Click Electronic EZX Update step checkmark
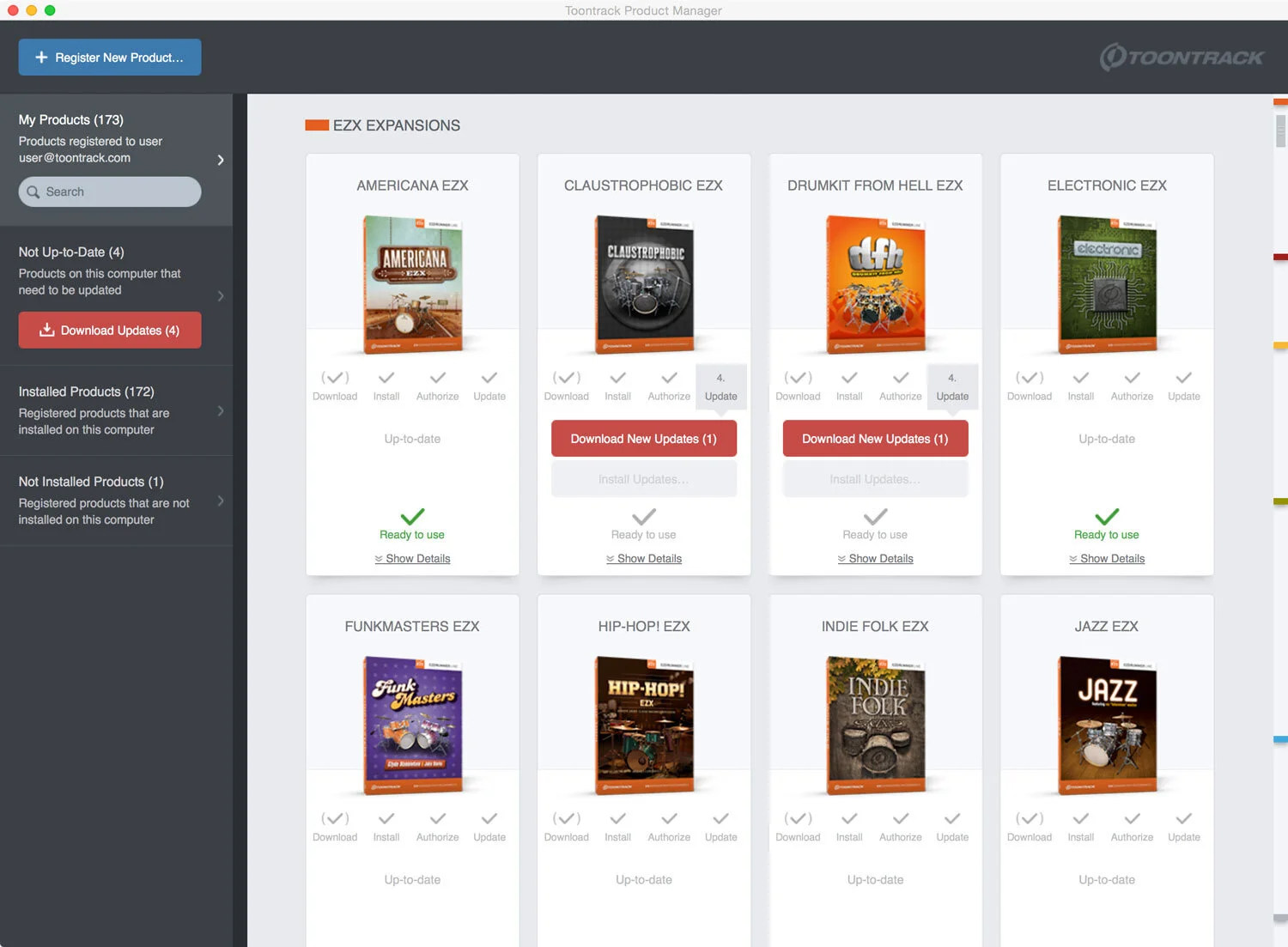This screenshot has width=1288, height=947. tap(1184, 378)
